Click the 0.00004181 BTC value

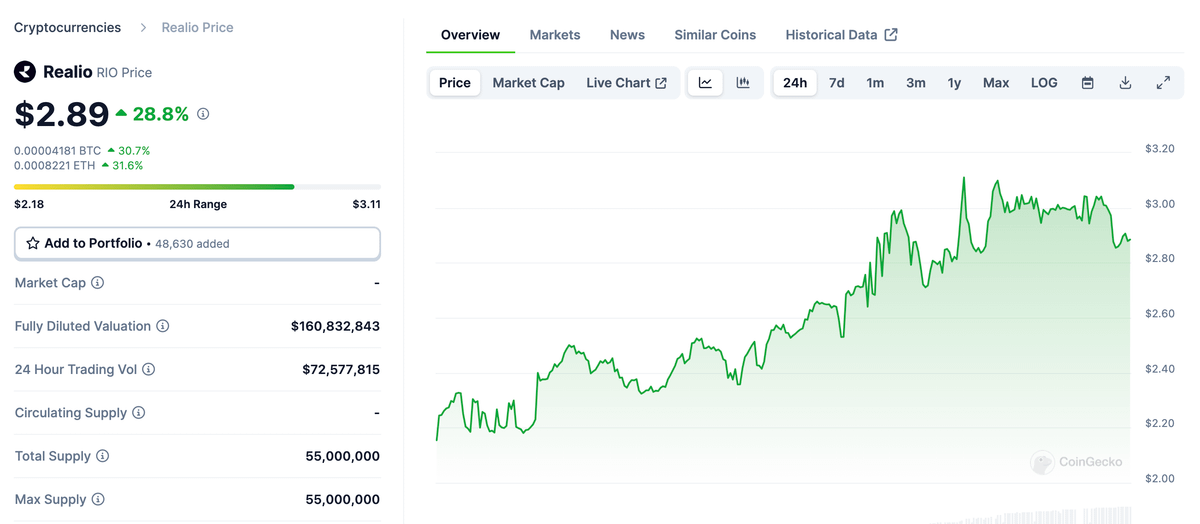pyautogui.click(x=57, y=150)
